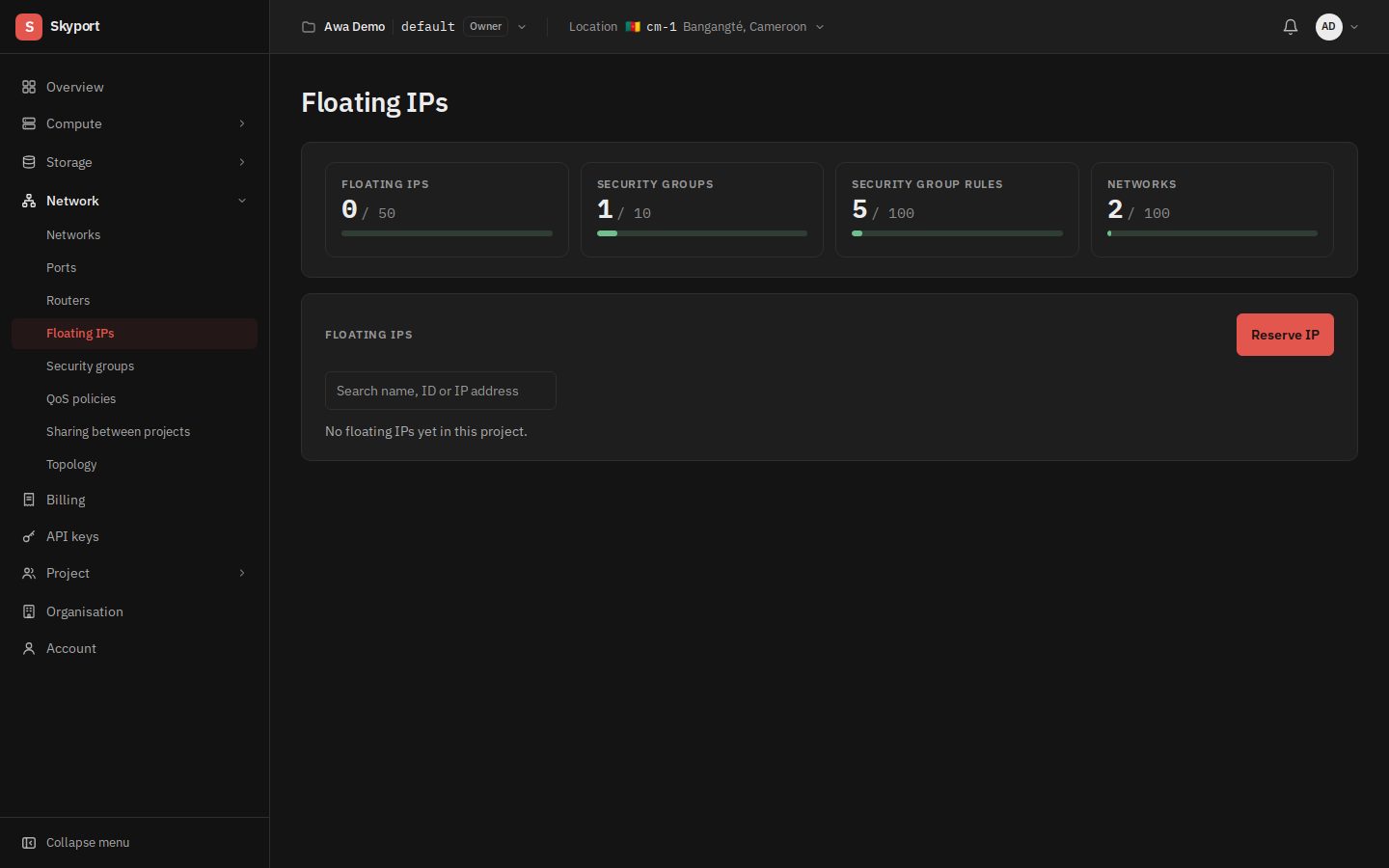Click the Network nodes icon

(x=29, y=201)
